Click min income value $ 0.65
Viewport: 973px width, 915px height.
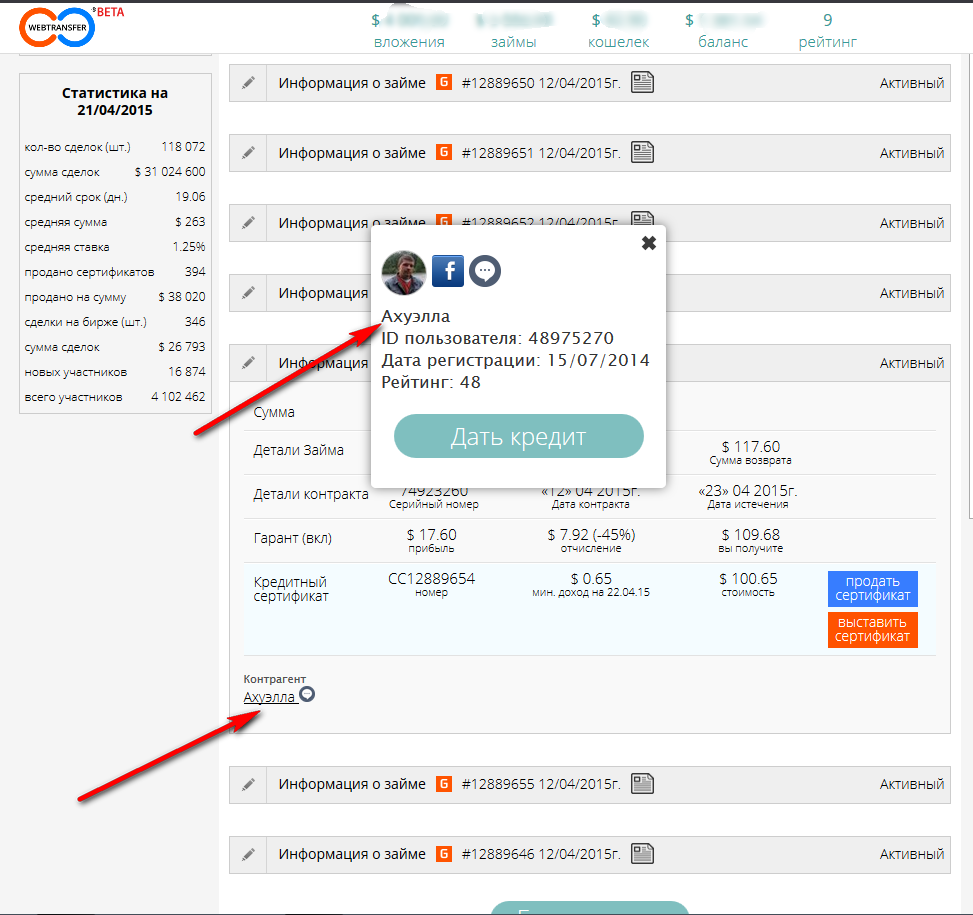pyautogui.click(x=591, y=579)
